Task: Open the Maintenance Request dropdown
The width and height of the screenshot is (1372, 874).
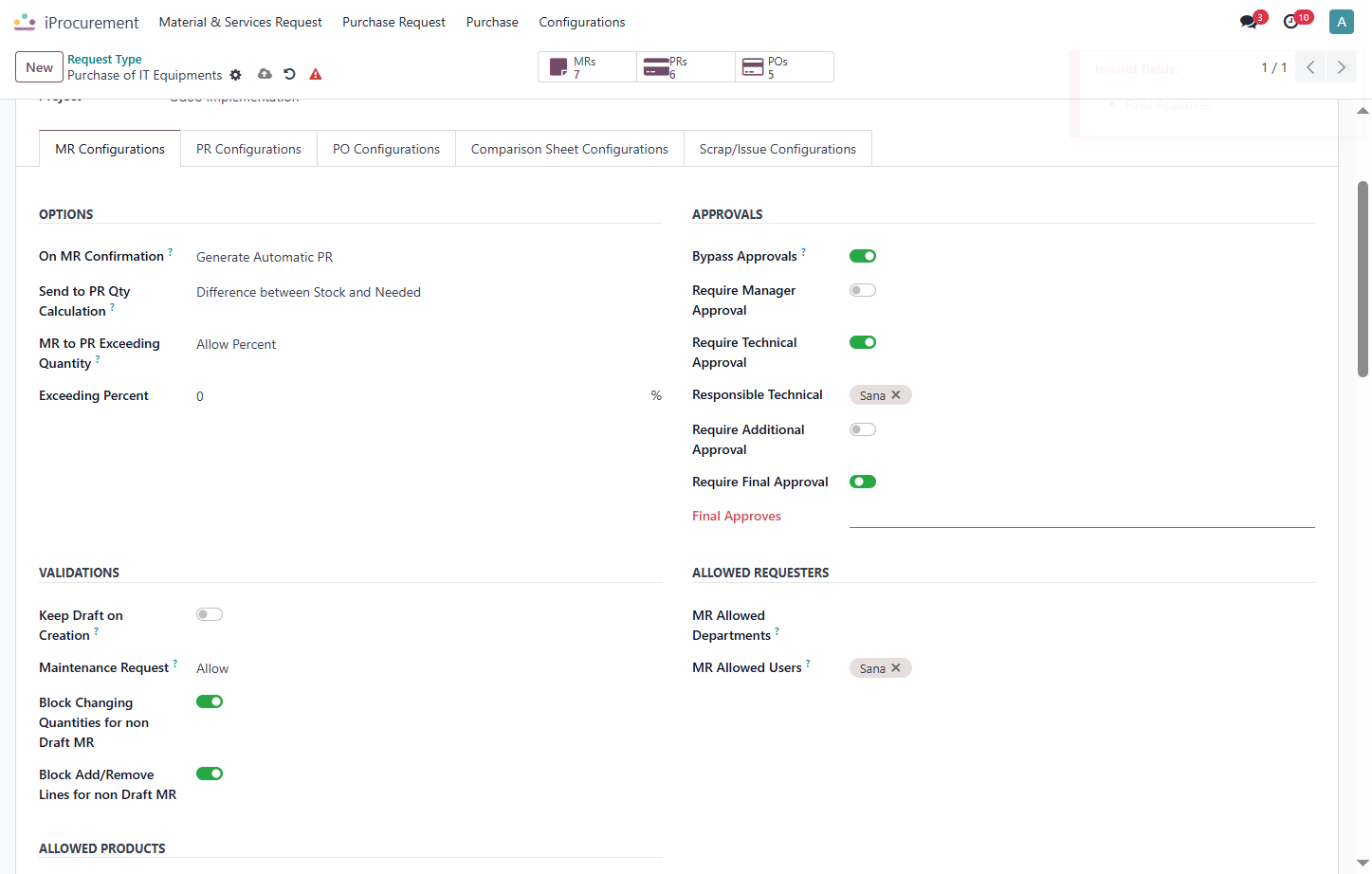Action: [429, 668]
